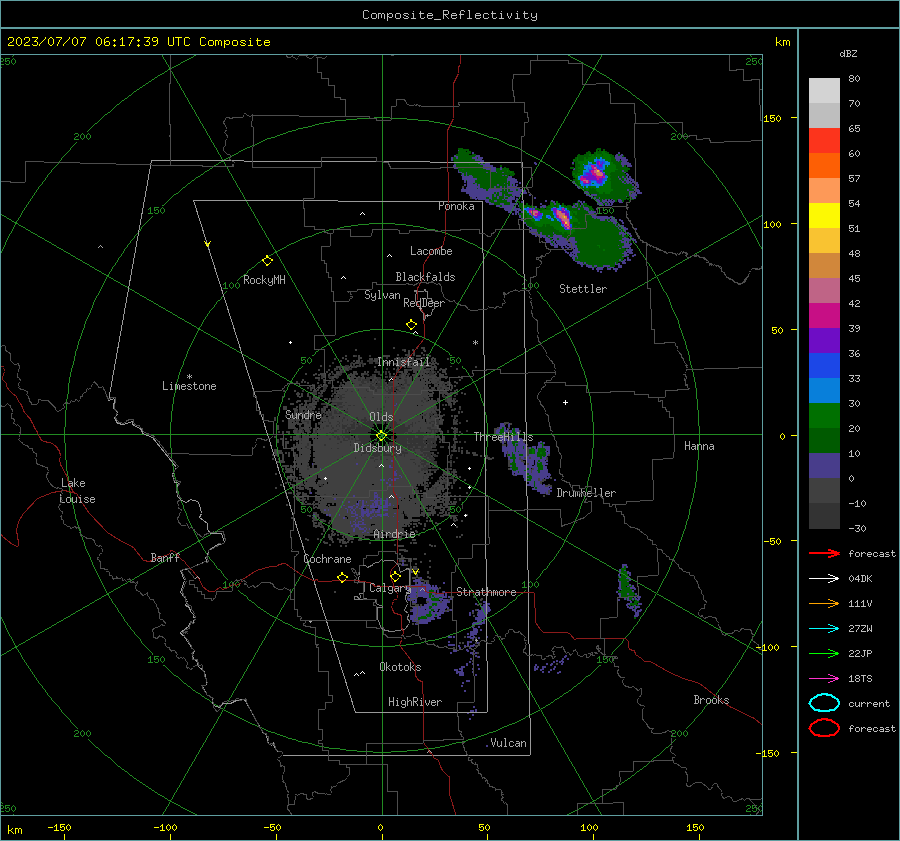Select the white 04DK arrow in legend

point(824,579)
